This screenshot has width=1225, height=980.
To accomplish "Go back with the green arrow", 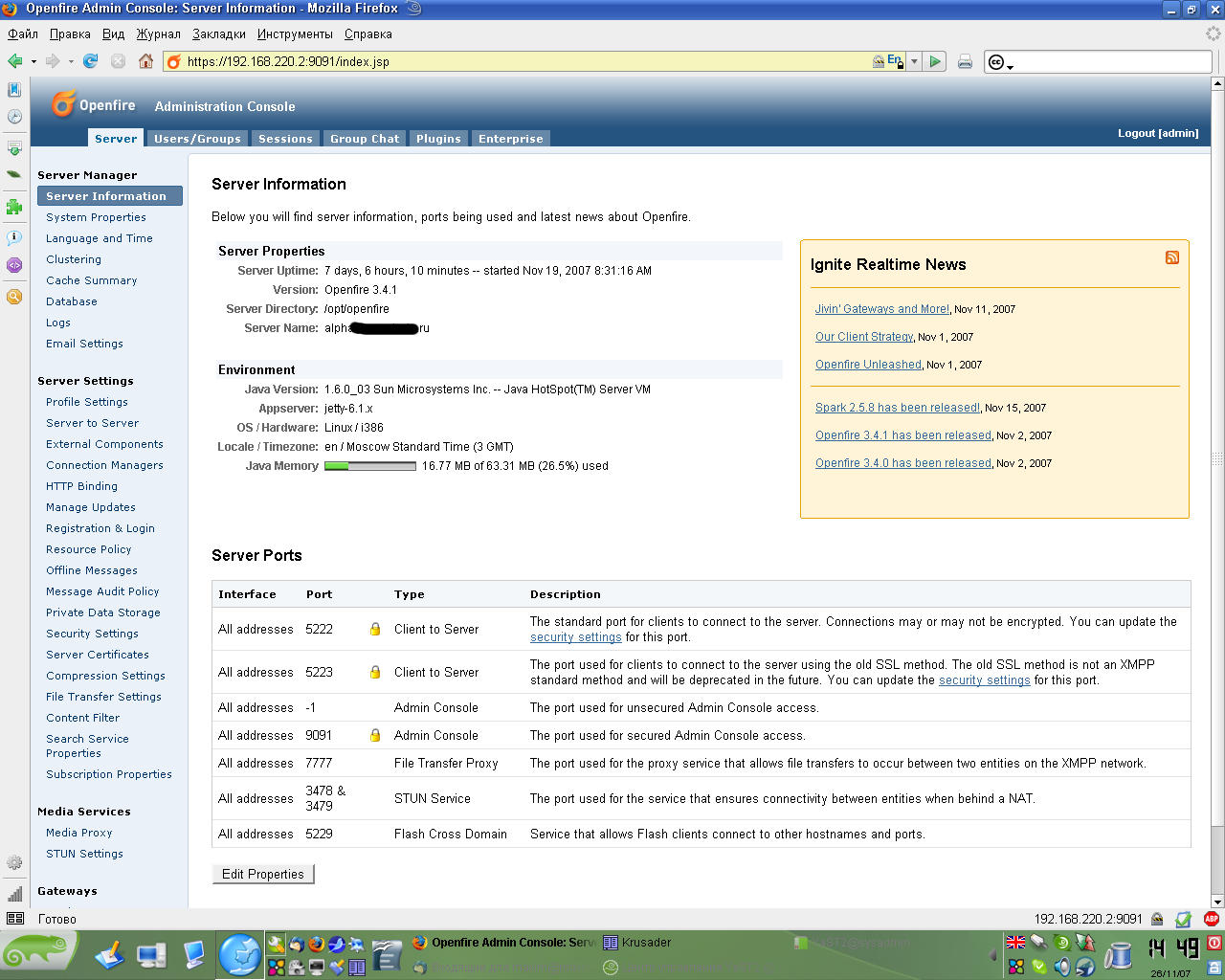I will pos(15,61).
